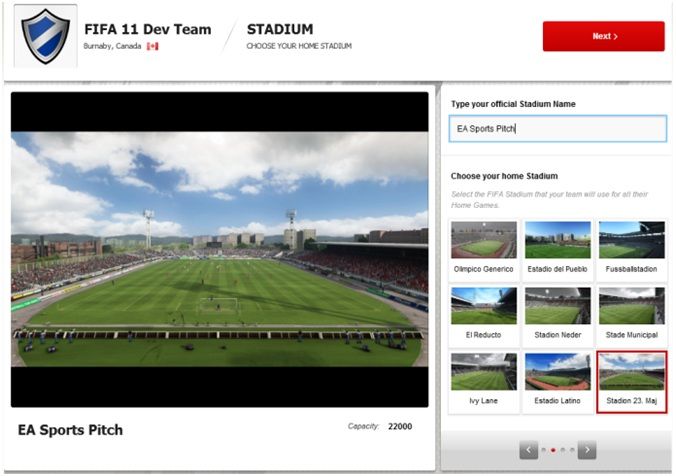Choose the Stadion Neder thumbnail

coord(557,314)
